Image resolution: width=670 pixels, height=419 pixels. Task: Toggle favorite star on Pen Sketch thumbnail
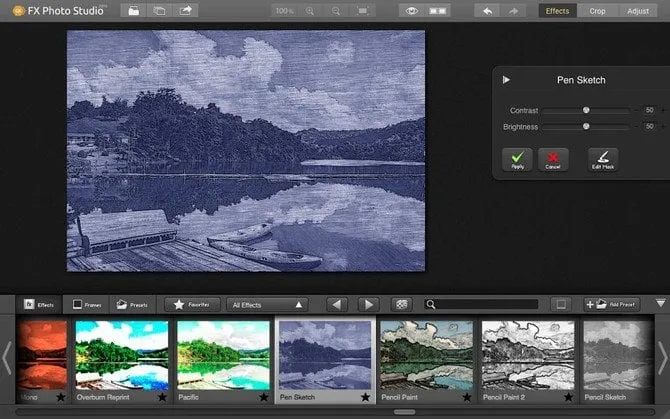[365, 397]
